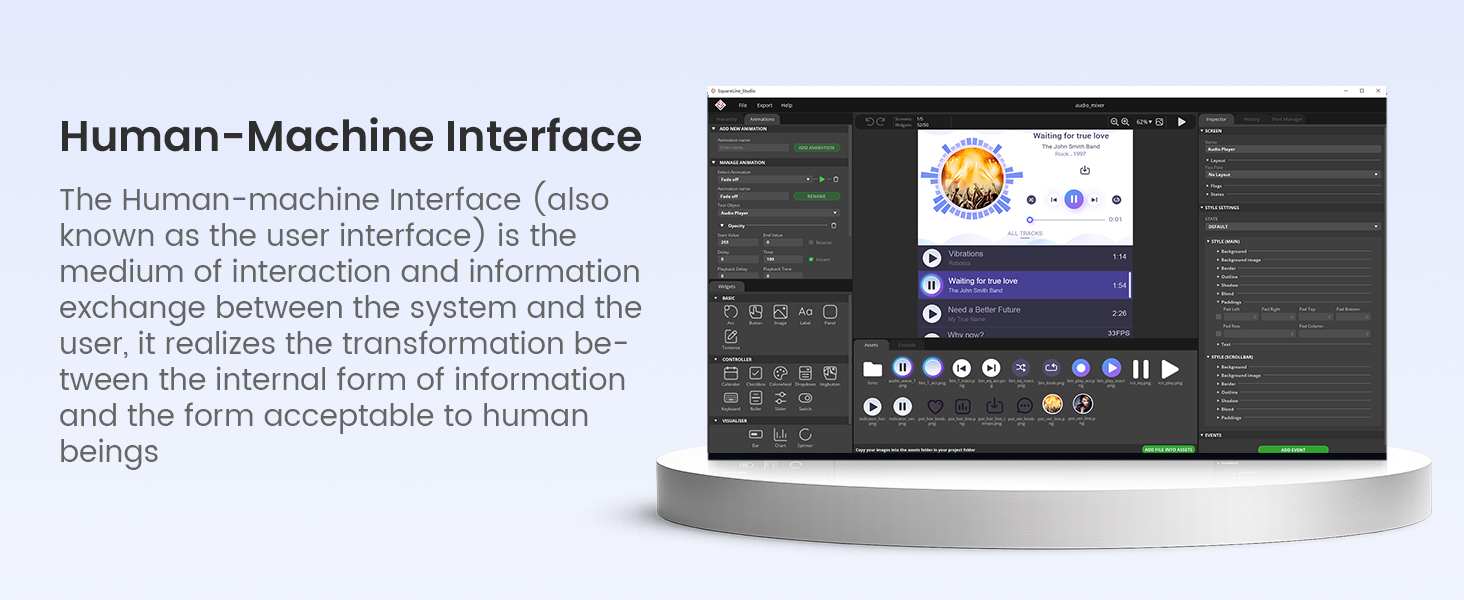Select the Slider widget icon

tap(780, 398)
